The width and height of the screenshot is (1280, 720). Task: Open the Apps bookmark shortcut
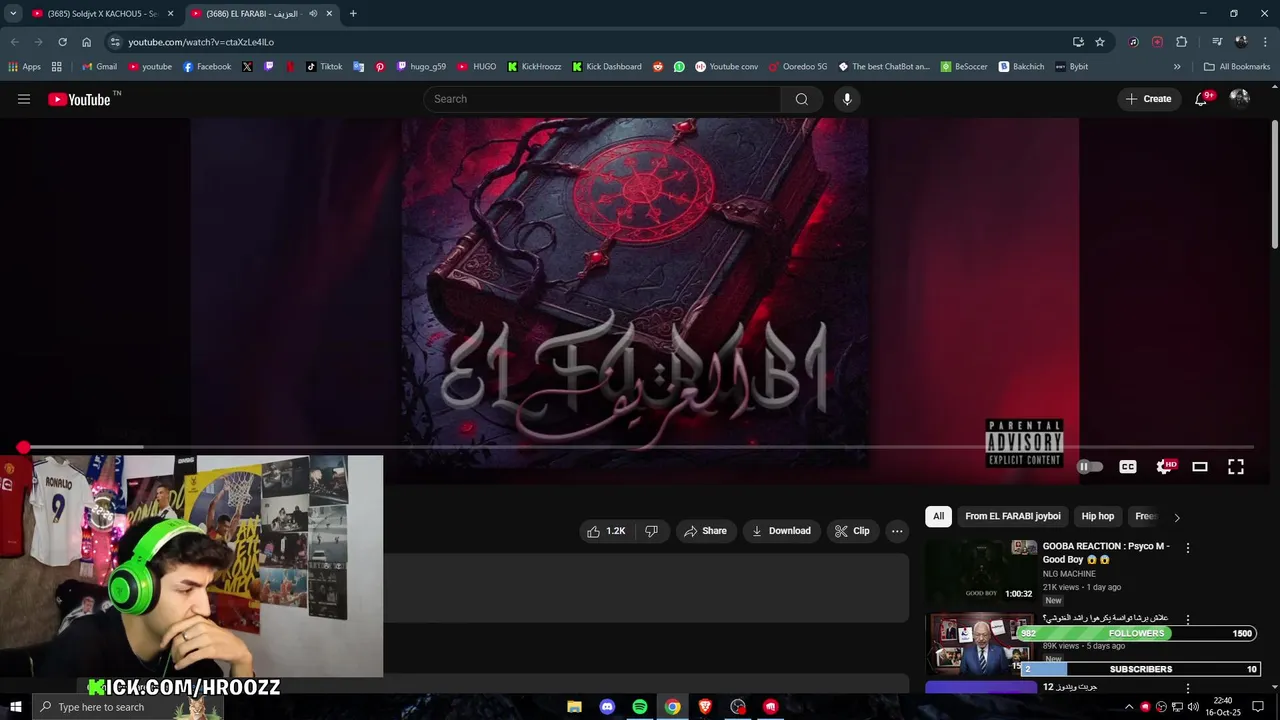tap(24, 67)
